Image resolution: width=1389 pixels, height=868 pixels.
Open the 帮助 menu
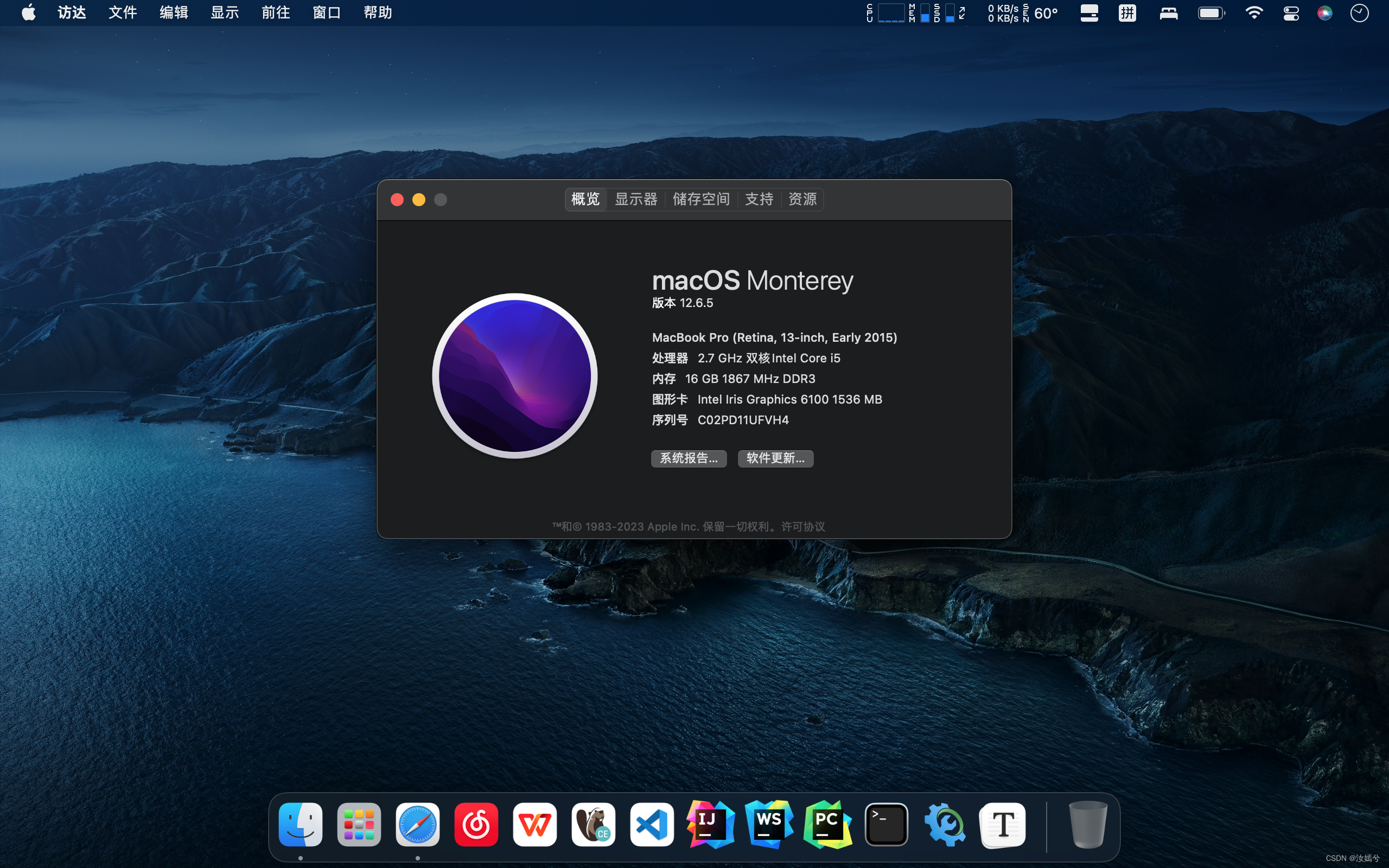point(378,12)
